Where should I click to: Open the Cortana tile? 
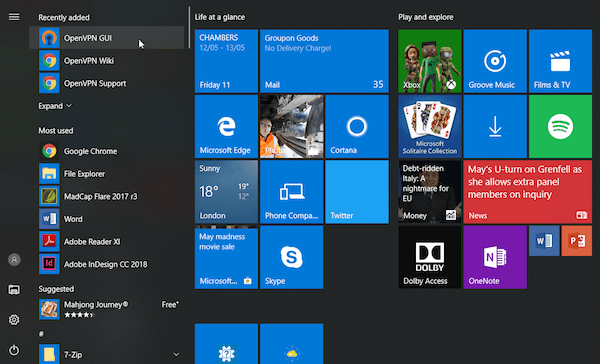coord(357,127)
